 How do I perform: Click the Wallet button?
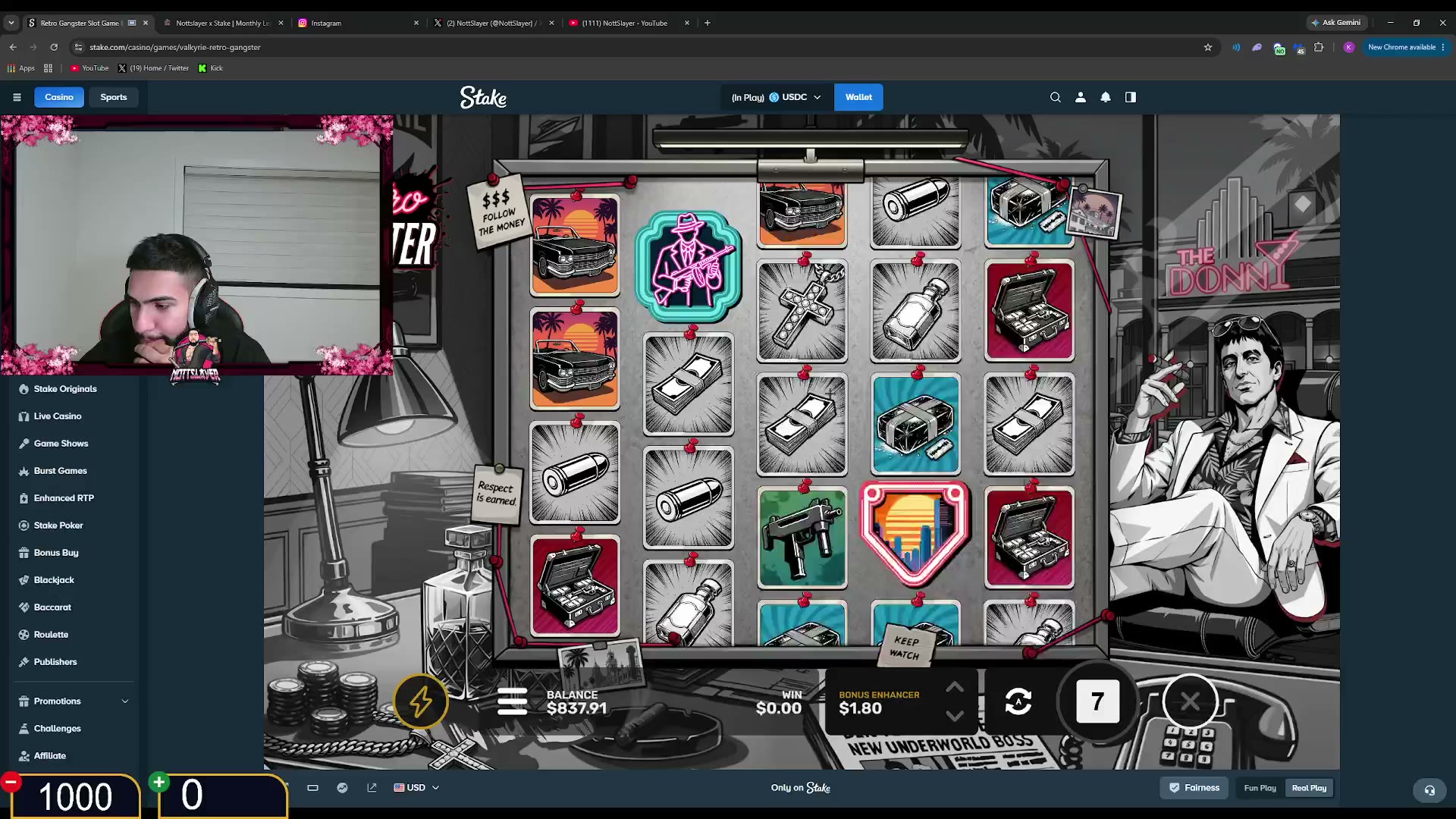tap(858, 97)
